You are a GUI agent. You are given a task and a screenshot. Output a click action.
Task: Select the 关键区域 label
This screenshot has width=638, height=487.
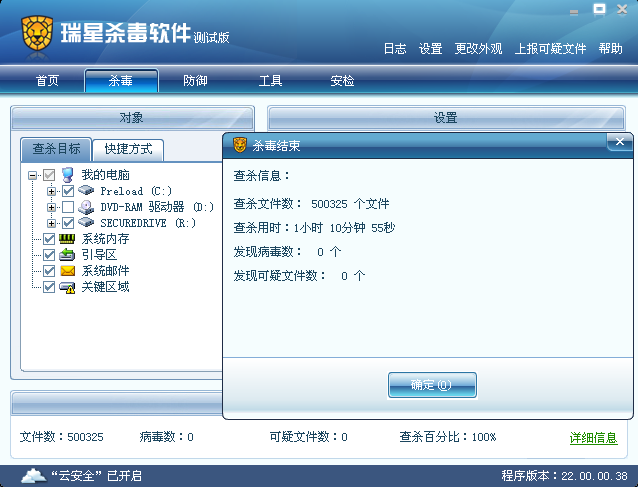(105, 287)
